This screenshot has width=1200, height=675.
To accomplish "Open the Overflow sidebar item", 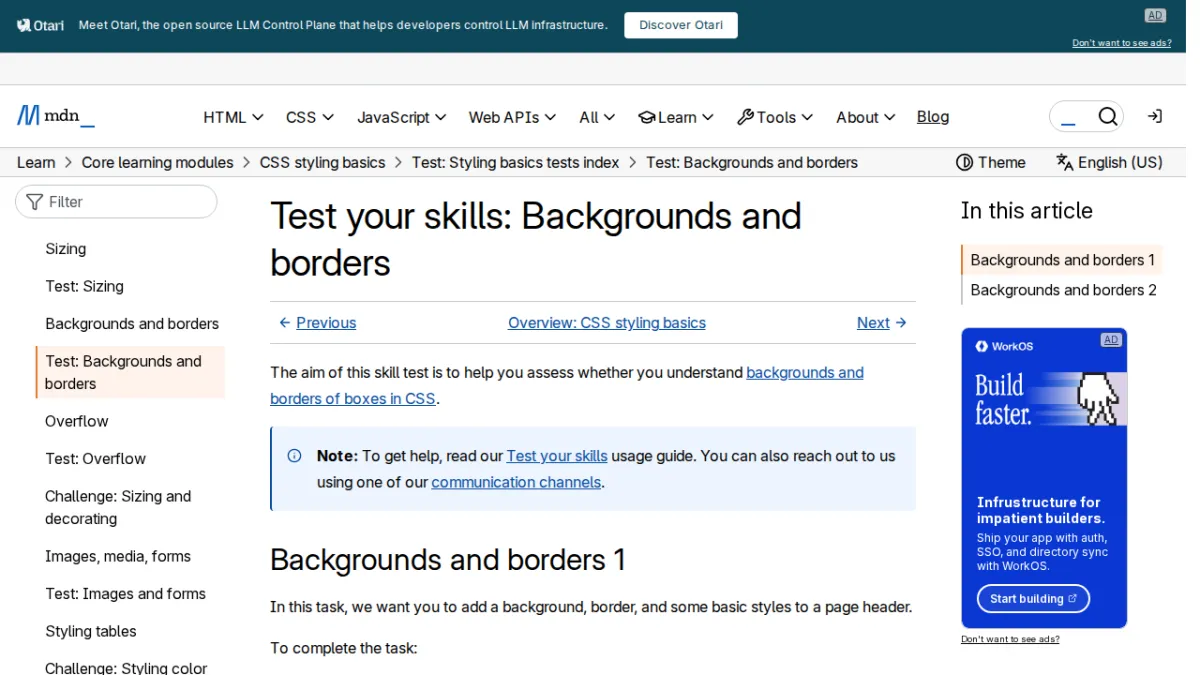I will (77, 421).
